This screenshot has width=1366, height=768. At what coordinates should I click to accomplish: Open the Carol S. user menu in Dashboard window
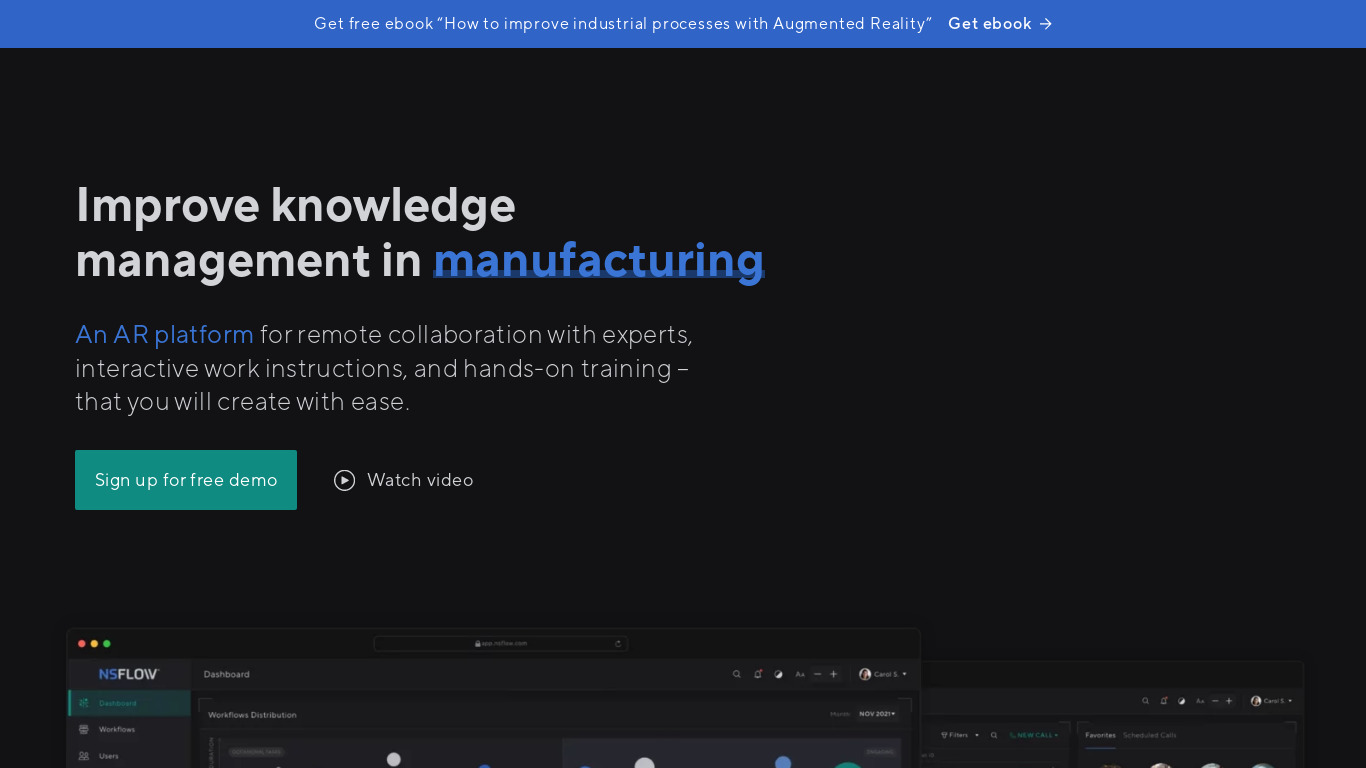(883, 674)
